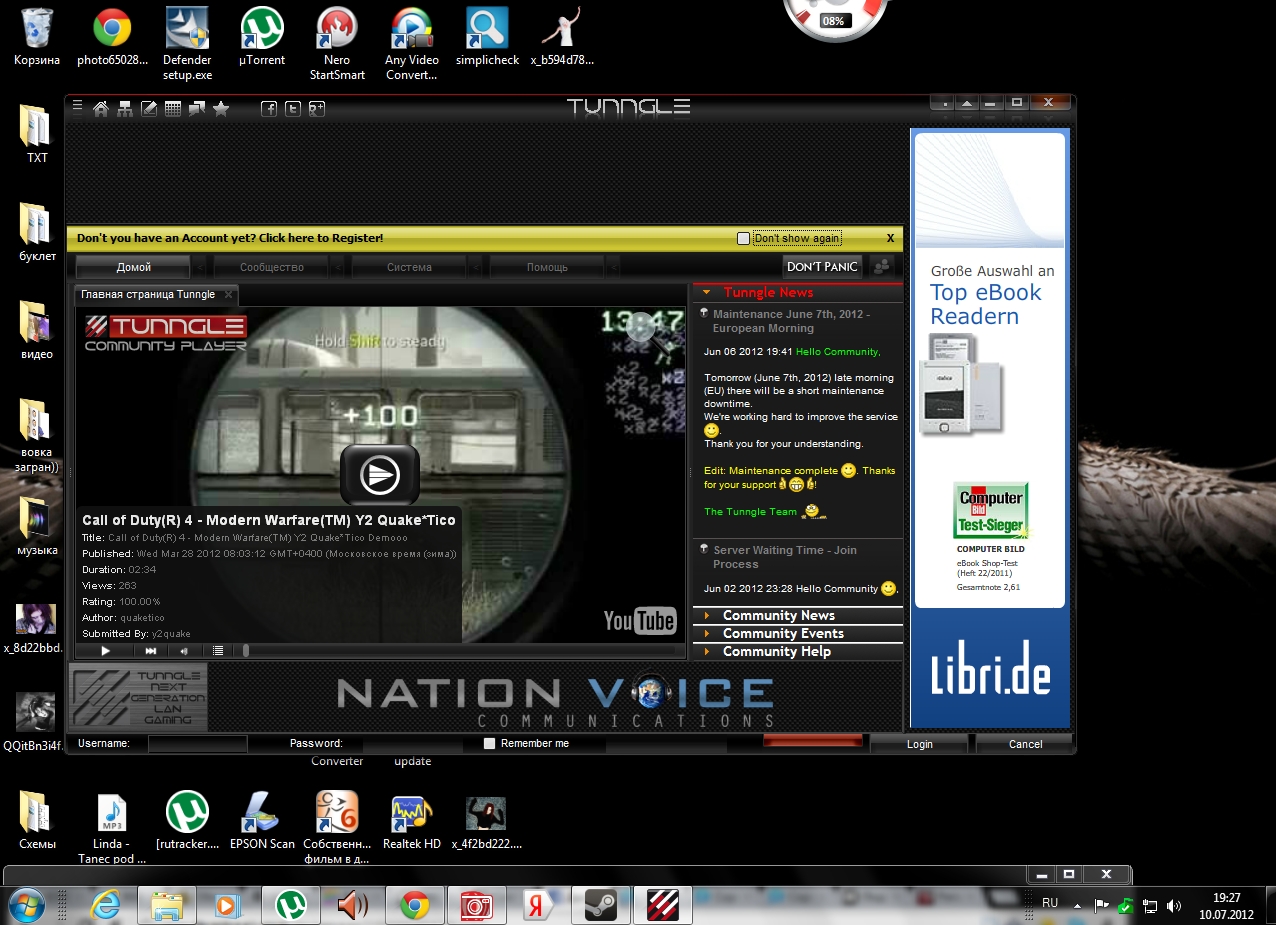This screenshot has width=1276, height=925.
Task: Open the player playlist icon
Action: [x=218, y=650]
